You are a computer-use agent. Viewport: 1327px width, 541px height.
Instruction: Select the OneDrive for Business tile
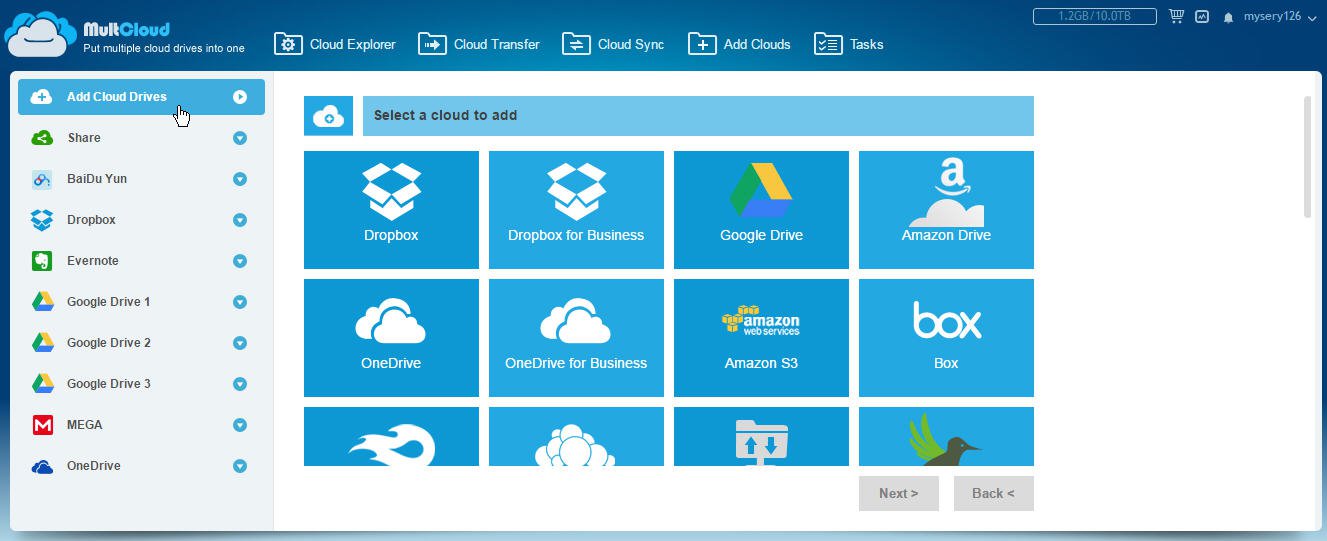click(x=576, y=338)
